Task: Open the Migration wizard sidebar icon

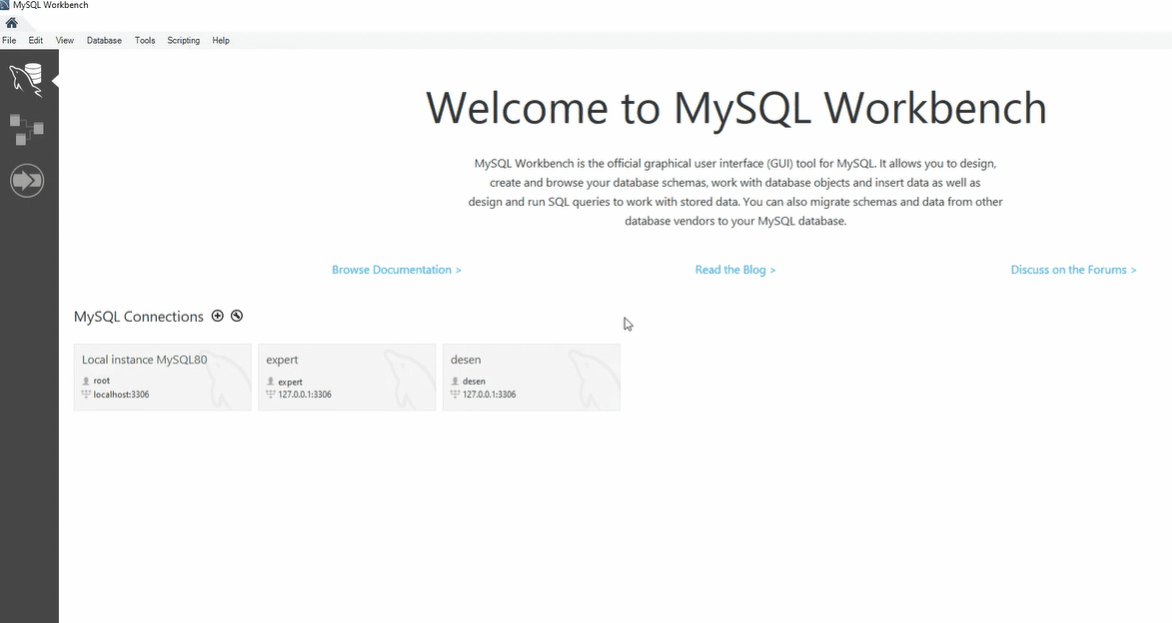Action: tap(27, 181)
